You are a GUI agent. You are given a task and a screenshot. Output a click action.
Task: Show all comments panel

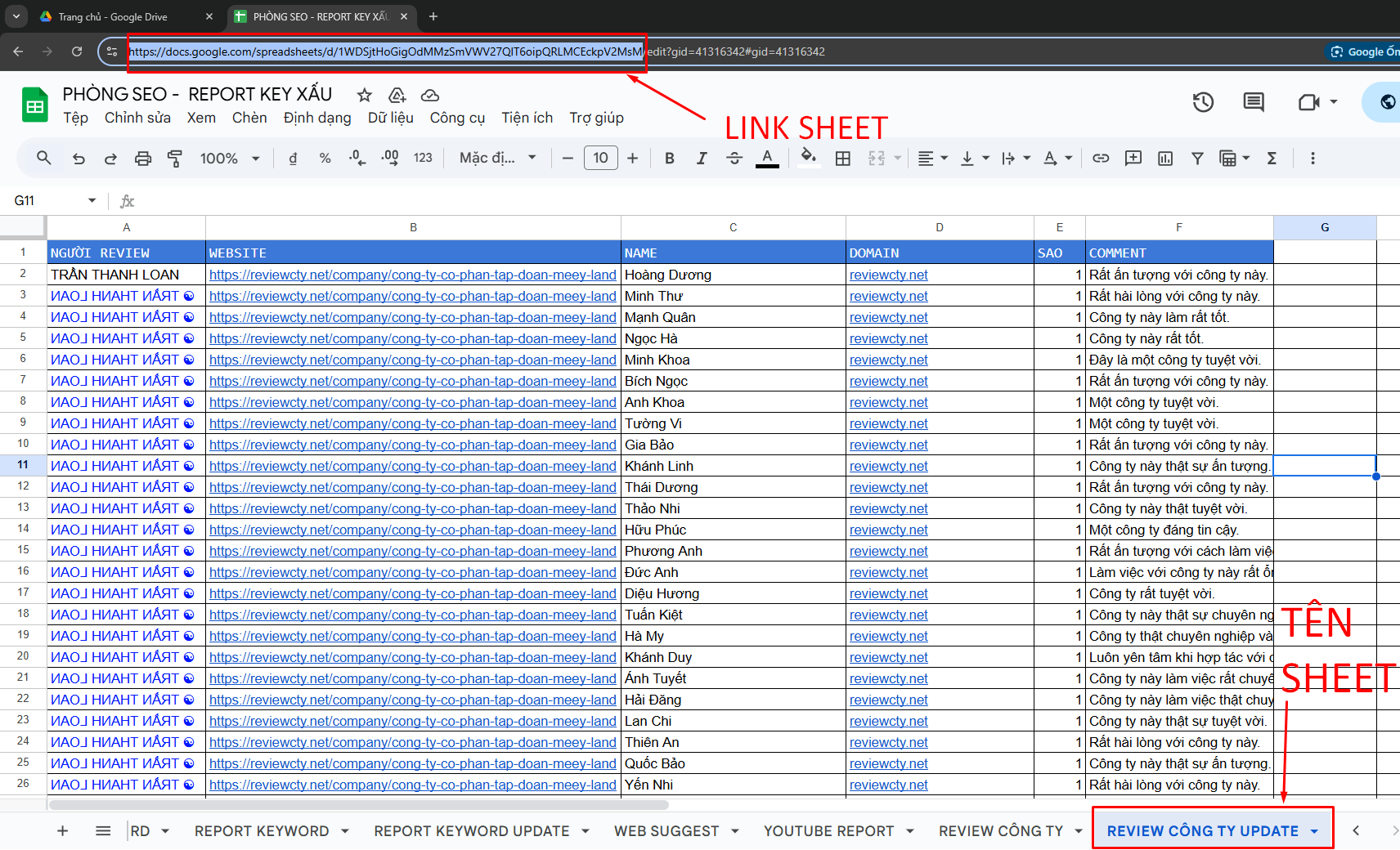pyautogui.click(x=1254, y=102)
